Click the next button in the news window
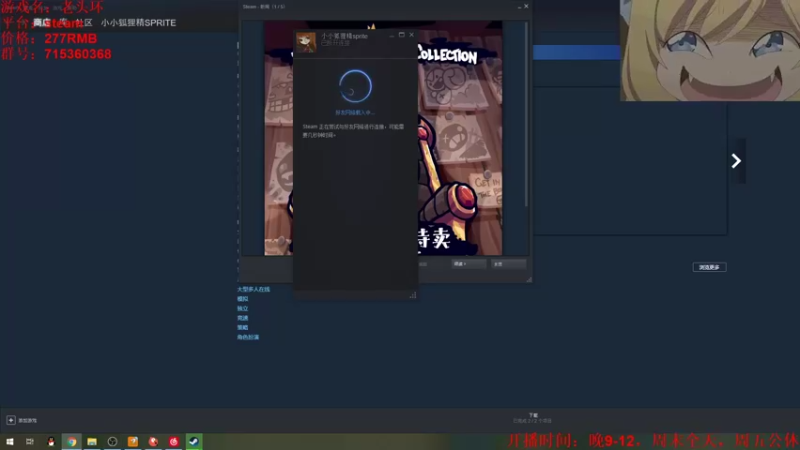800x450 pixels. pos(468,264)
